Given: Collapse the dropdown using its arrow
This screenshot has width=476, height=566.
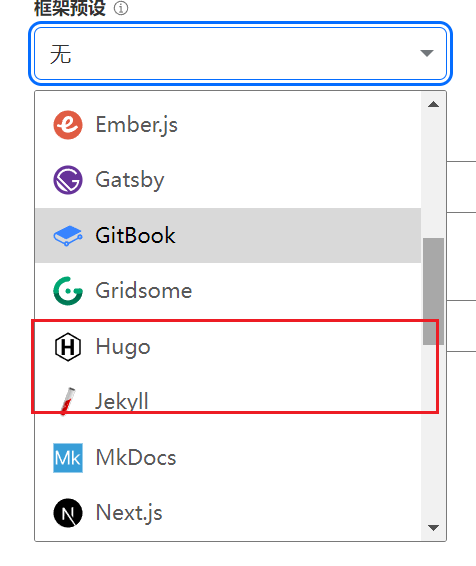Looking at the screenshot, I should [x=427, y=53].
